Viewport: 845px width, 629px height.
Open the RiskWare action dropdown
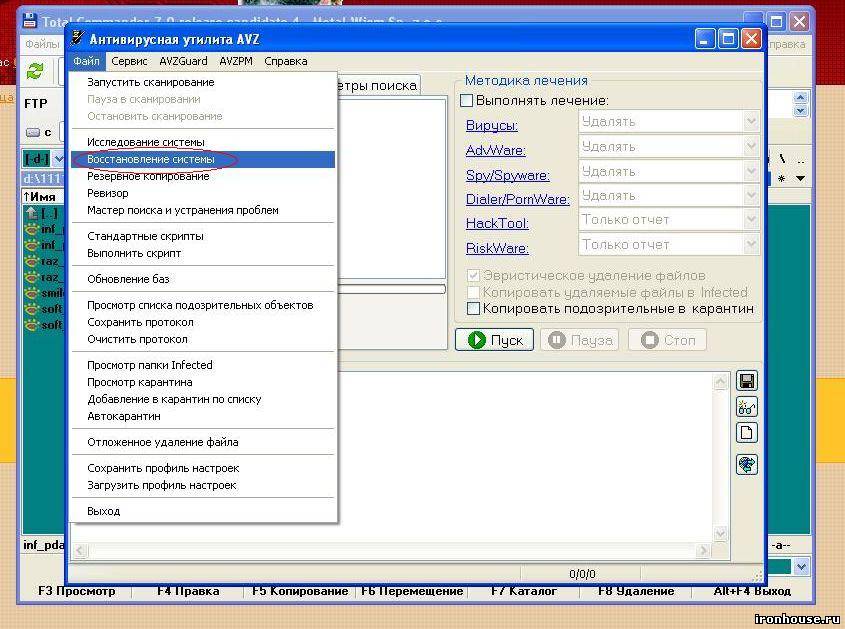coord(751,245)
